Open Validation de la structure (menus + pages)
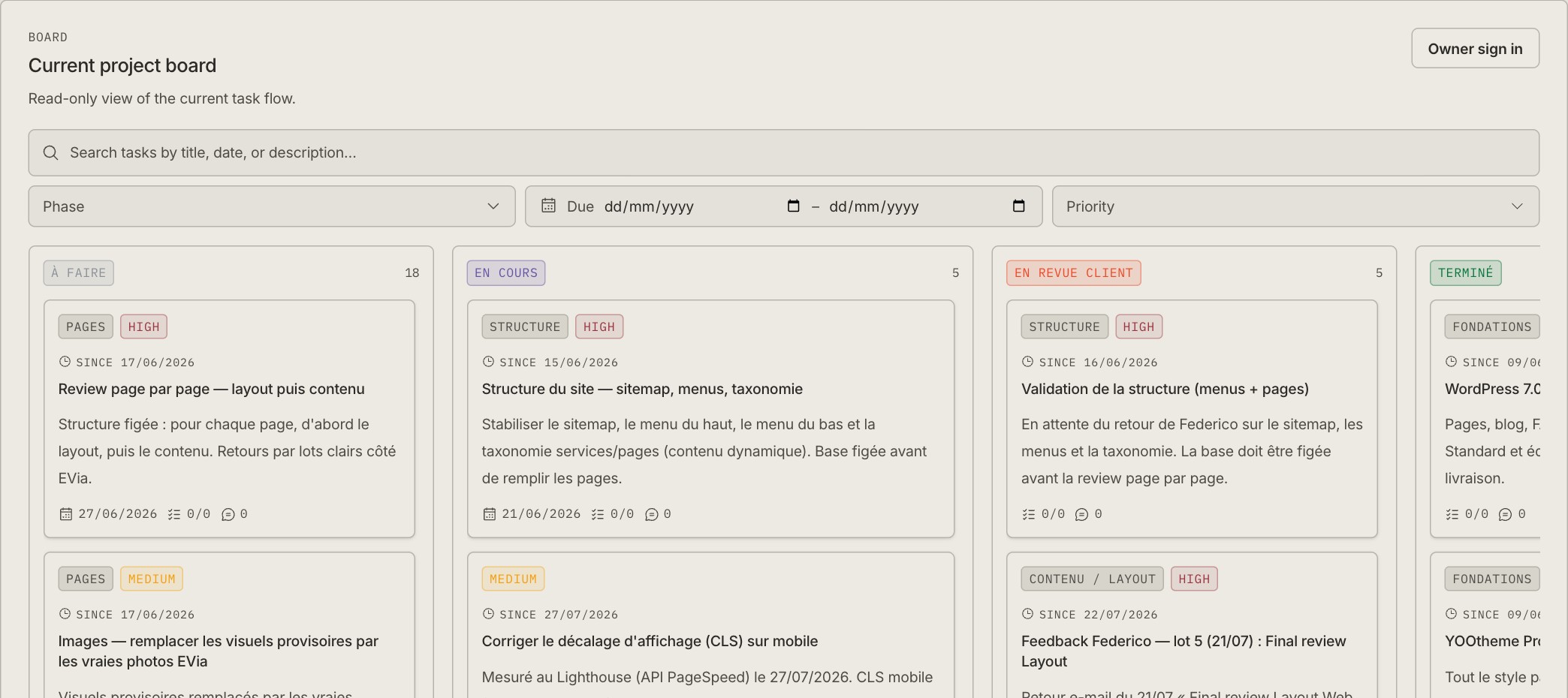 point(1165,389)
